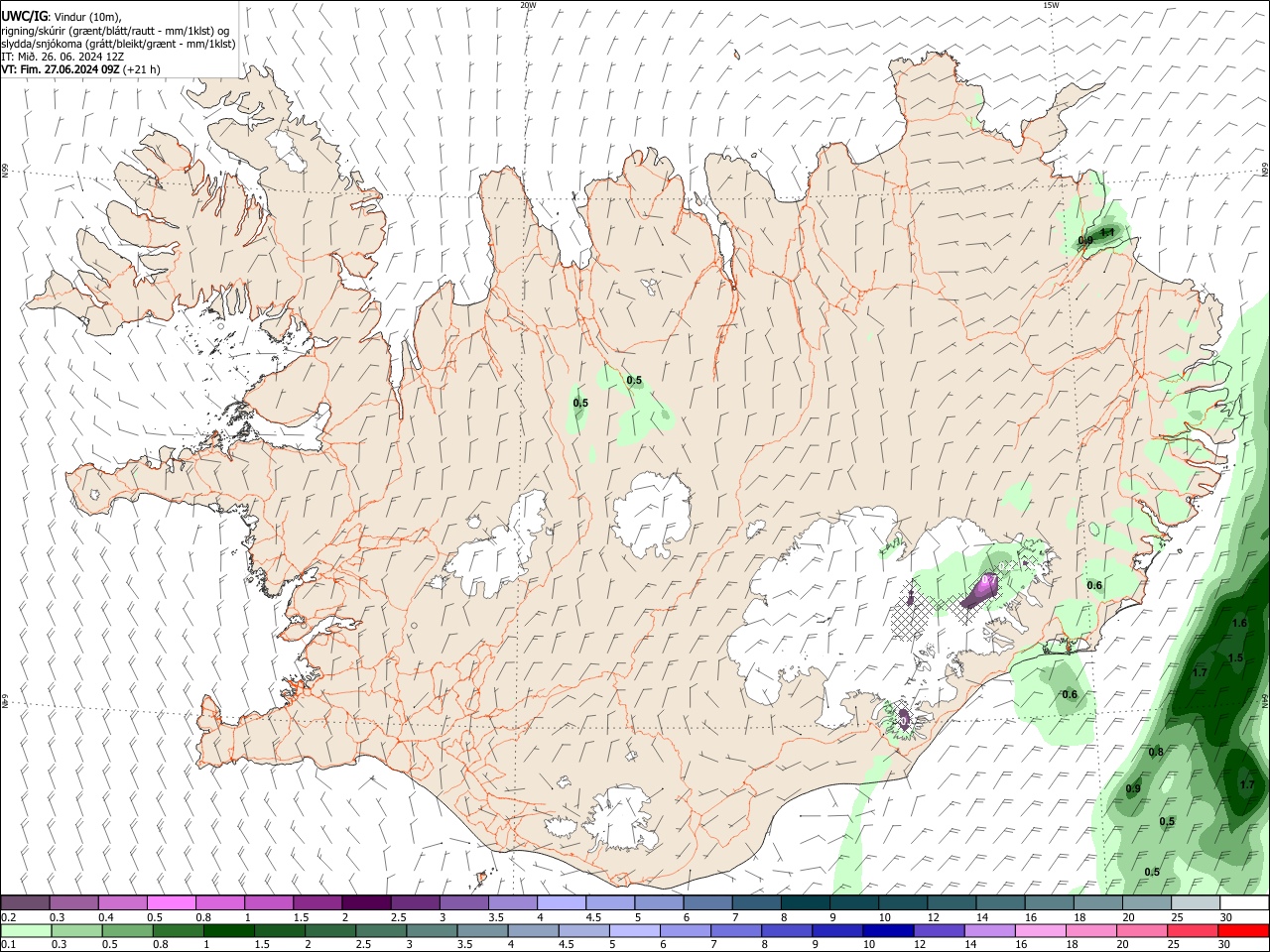Select the deep blue rain swatch labeled 10
This screenshot has width=1270, height=952.
tap(887, 931)
